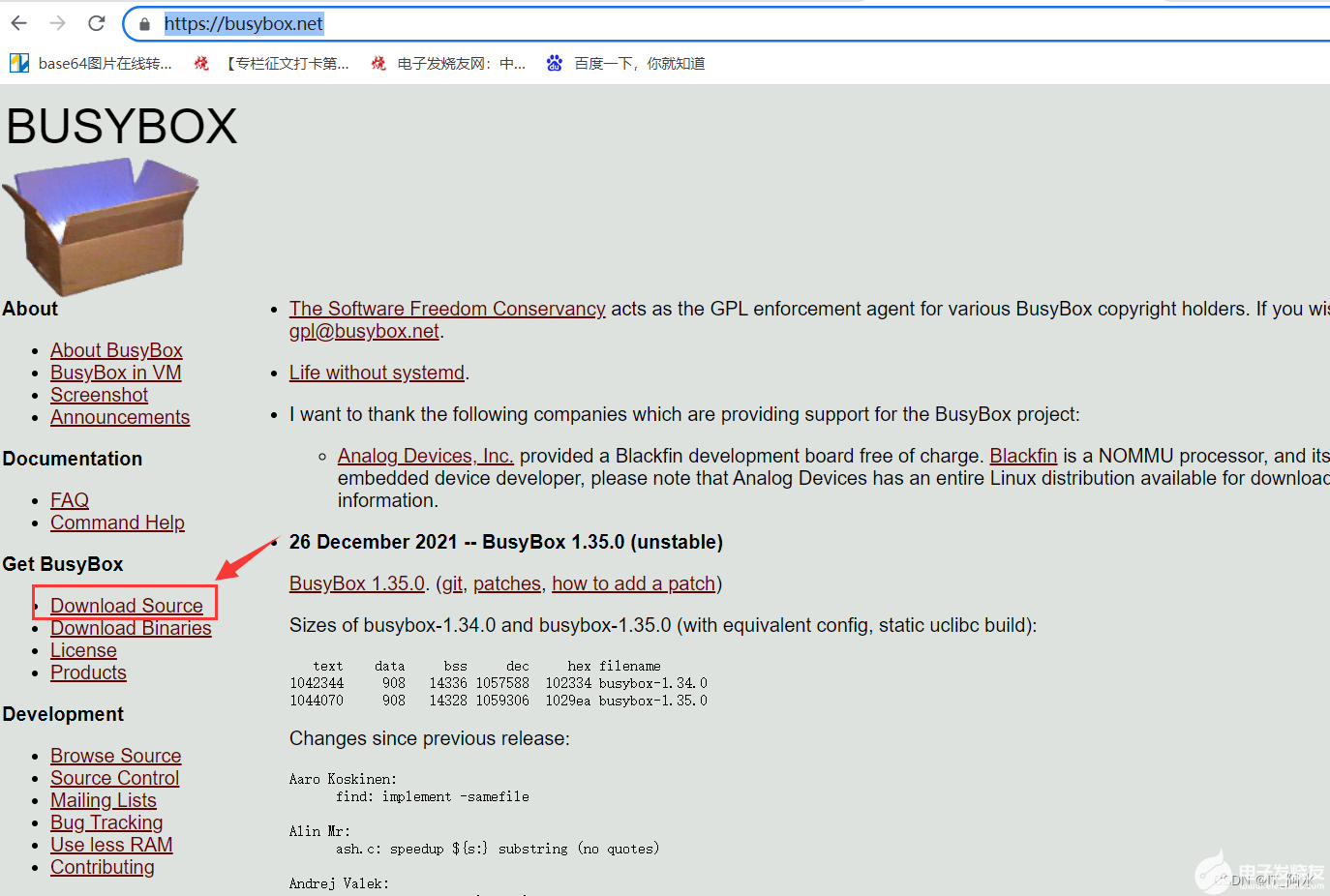The width and height of the screenshot is (1330, 896).
Task: Open the 电子发烧友网 bookmark
Action: [x=448, y=64]
